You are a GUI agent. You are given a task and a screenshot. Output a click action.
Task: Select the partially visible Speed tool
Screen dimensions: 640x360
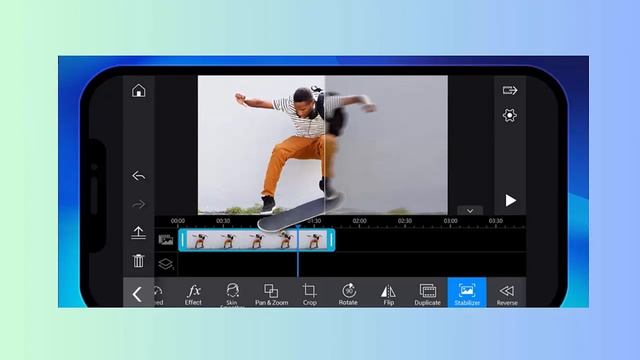tap(158, 295)
